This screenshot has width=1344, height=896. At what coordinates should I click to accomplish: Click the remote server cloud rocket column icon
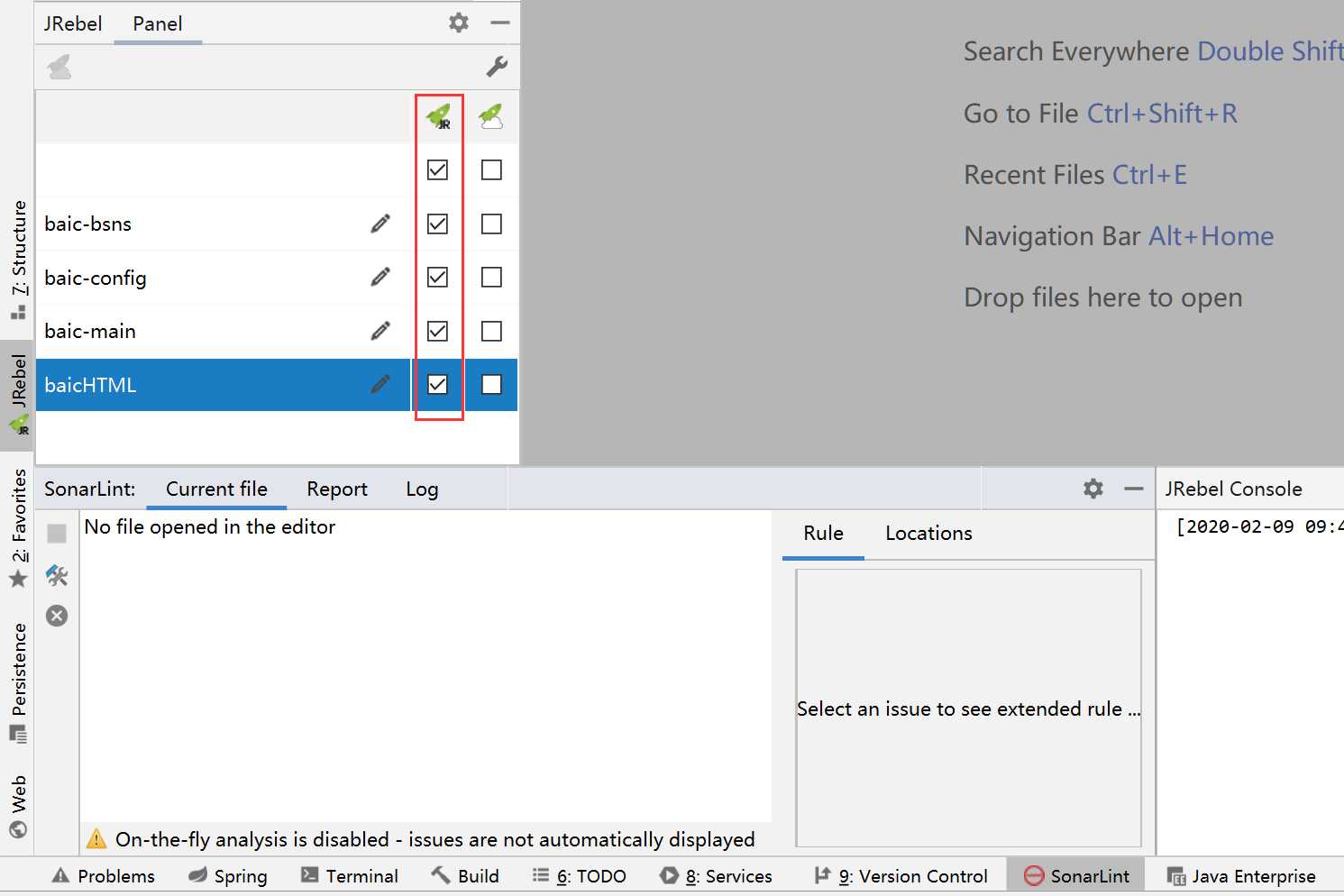pos(491,116)
